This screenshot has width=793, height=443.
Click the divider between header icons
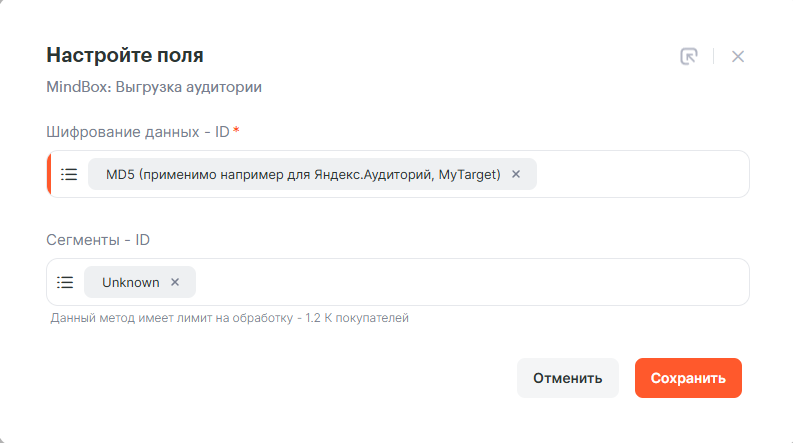coord(713,57)
